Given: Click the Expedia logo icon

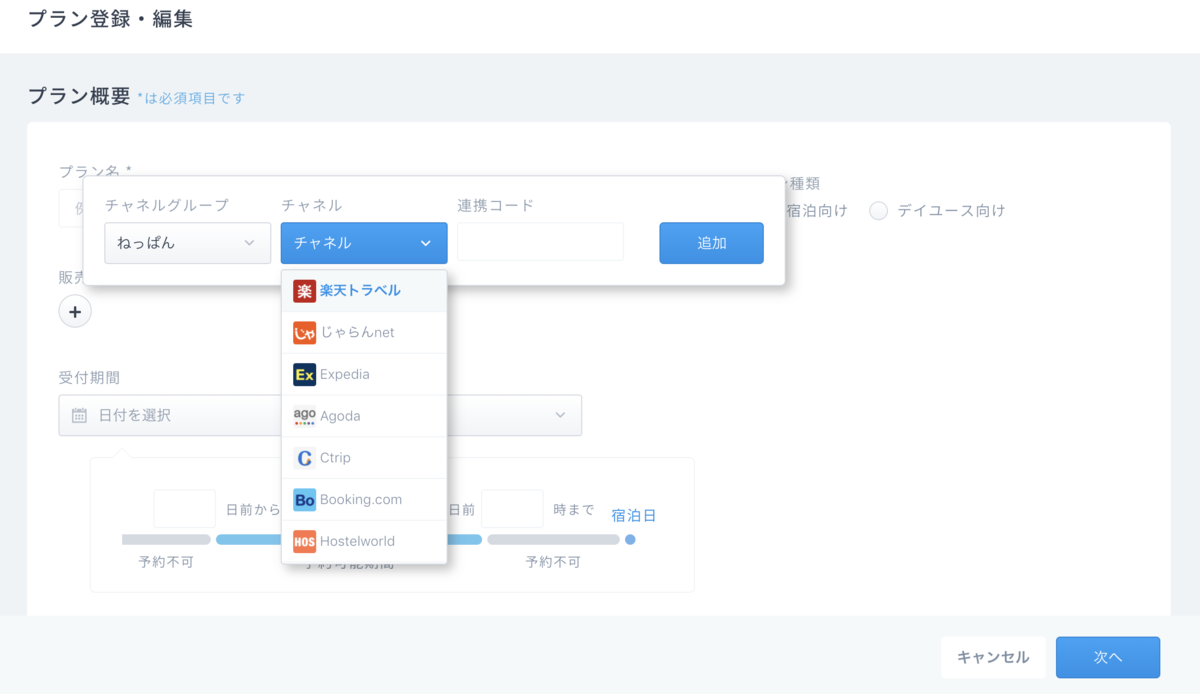Looking at the screenshot, I should coord(304,375).
